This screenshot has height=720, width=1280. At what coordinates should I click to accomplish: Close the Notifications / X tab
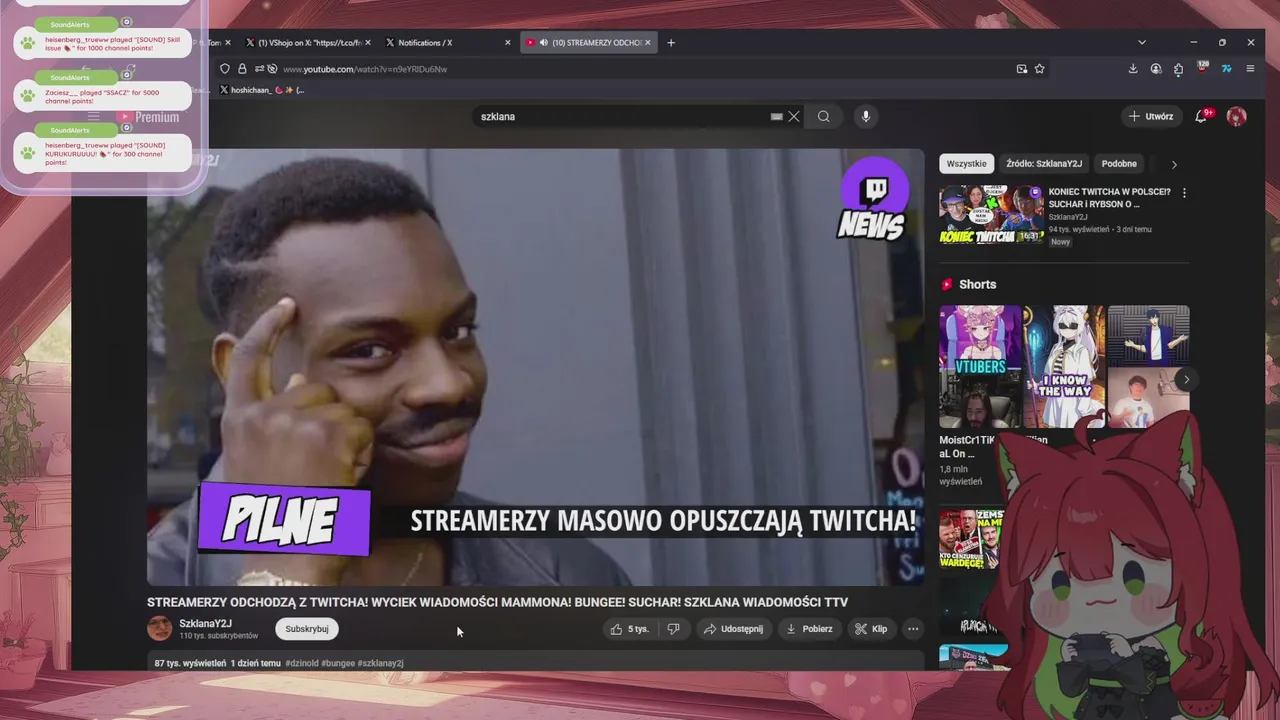(508, 43)
